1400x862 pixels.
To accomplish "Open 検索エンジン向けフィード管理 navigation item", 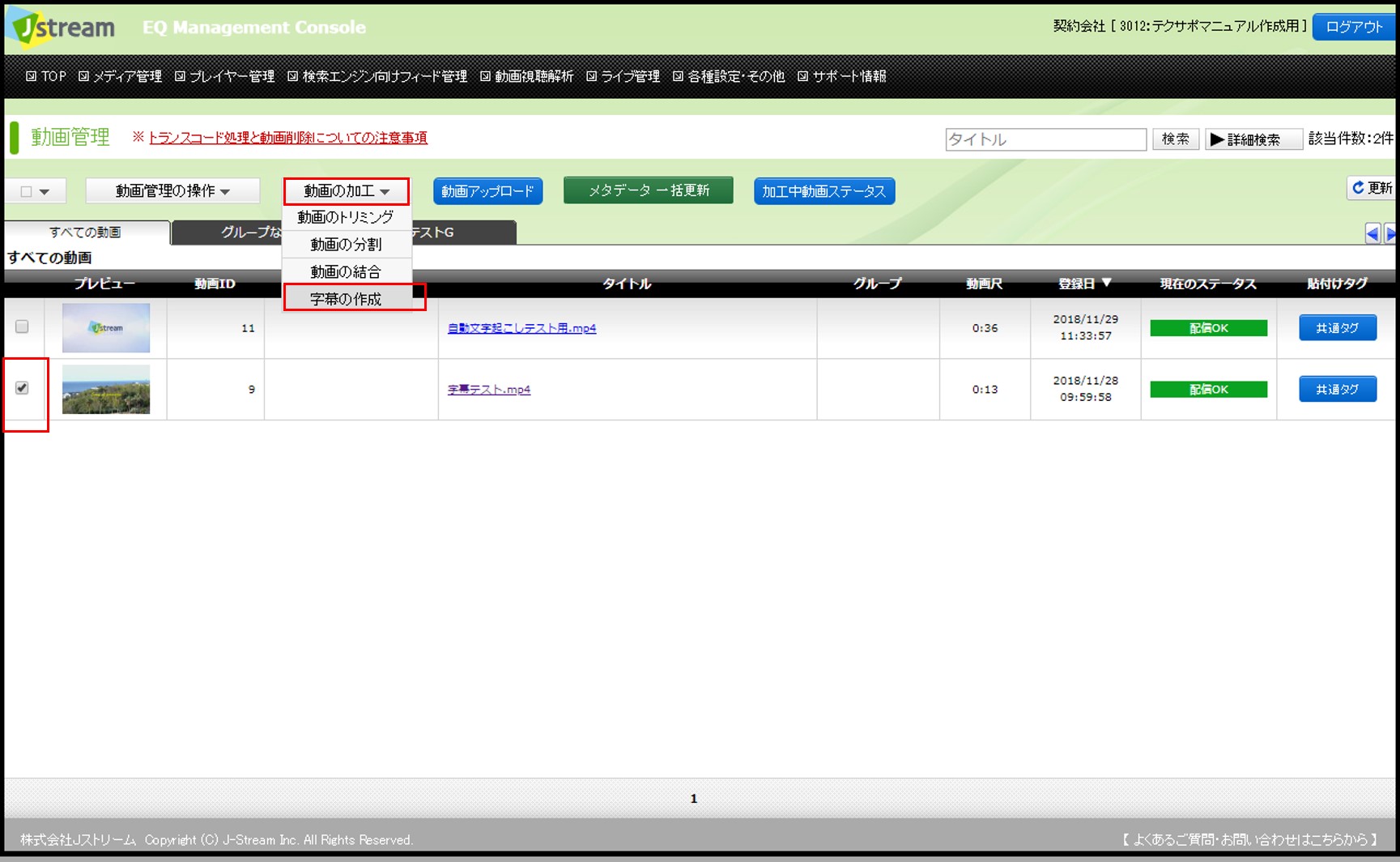I will click(x=377, y=76).
